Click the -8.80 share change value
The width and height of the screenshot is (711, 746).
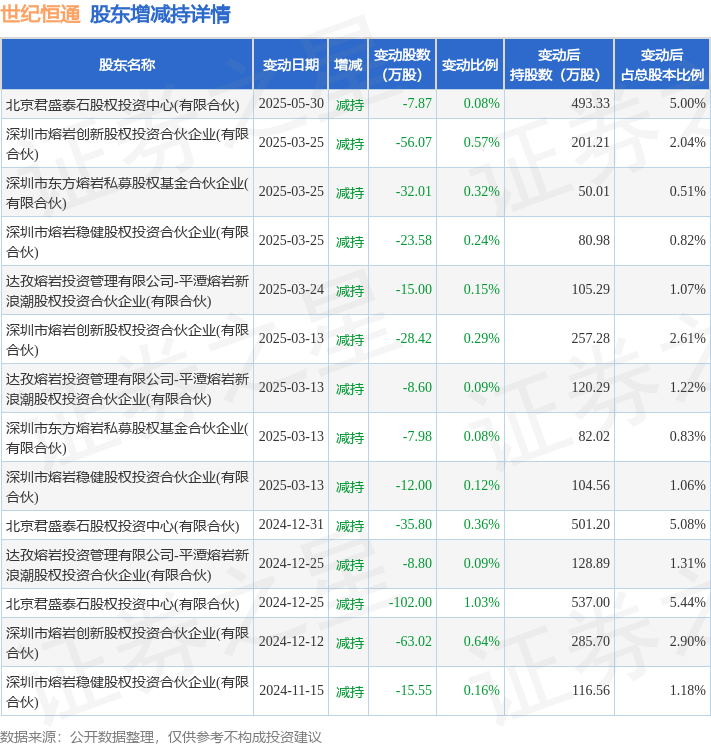pyautogui.click(x=417, y=563)
